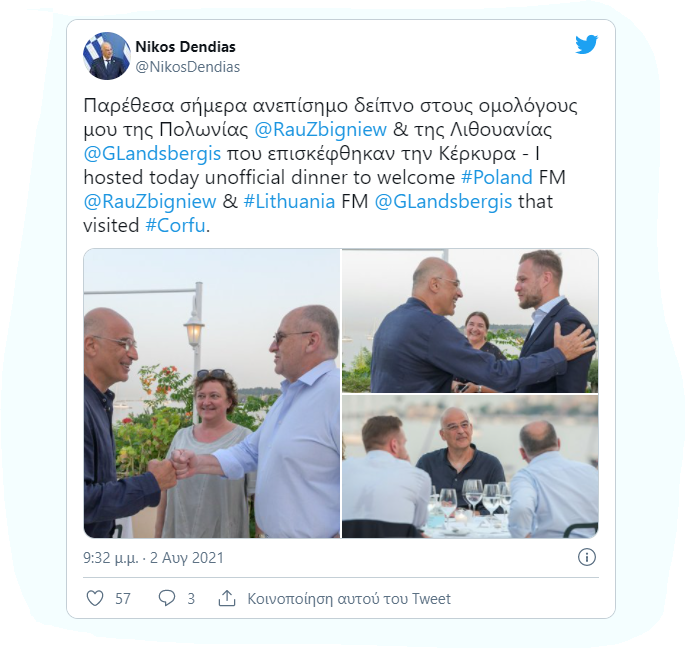Open @GLandsbergis mention in English text
The image size is (686, 649).
pyautogui.click(x=443, y=201)
